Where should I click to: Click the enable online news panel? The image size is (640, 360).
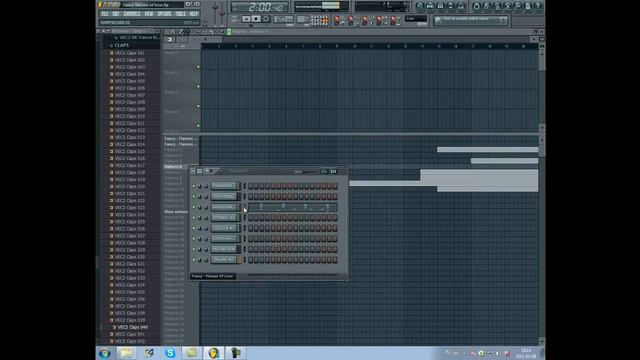[471, 20]
